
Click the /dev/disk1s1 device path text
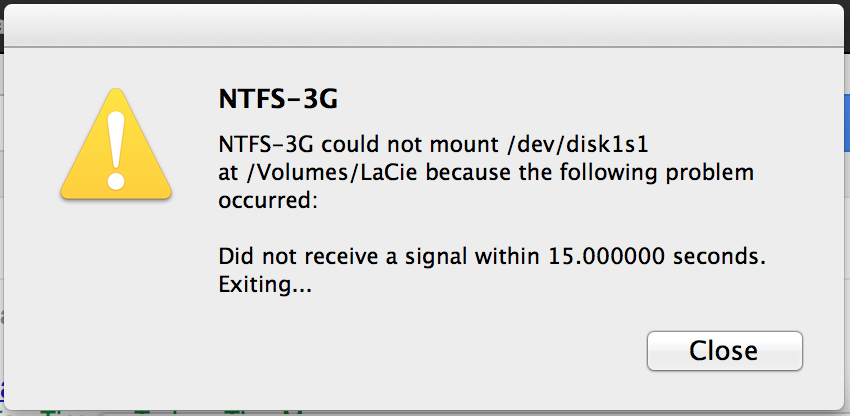pos(576,146)
